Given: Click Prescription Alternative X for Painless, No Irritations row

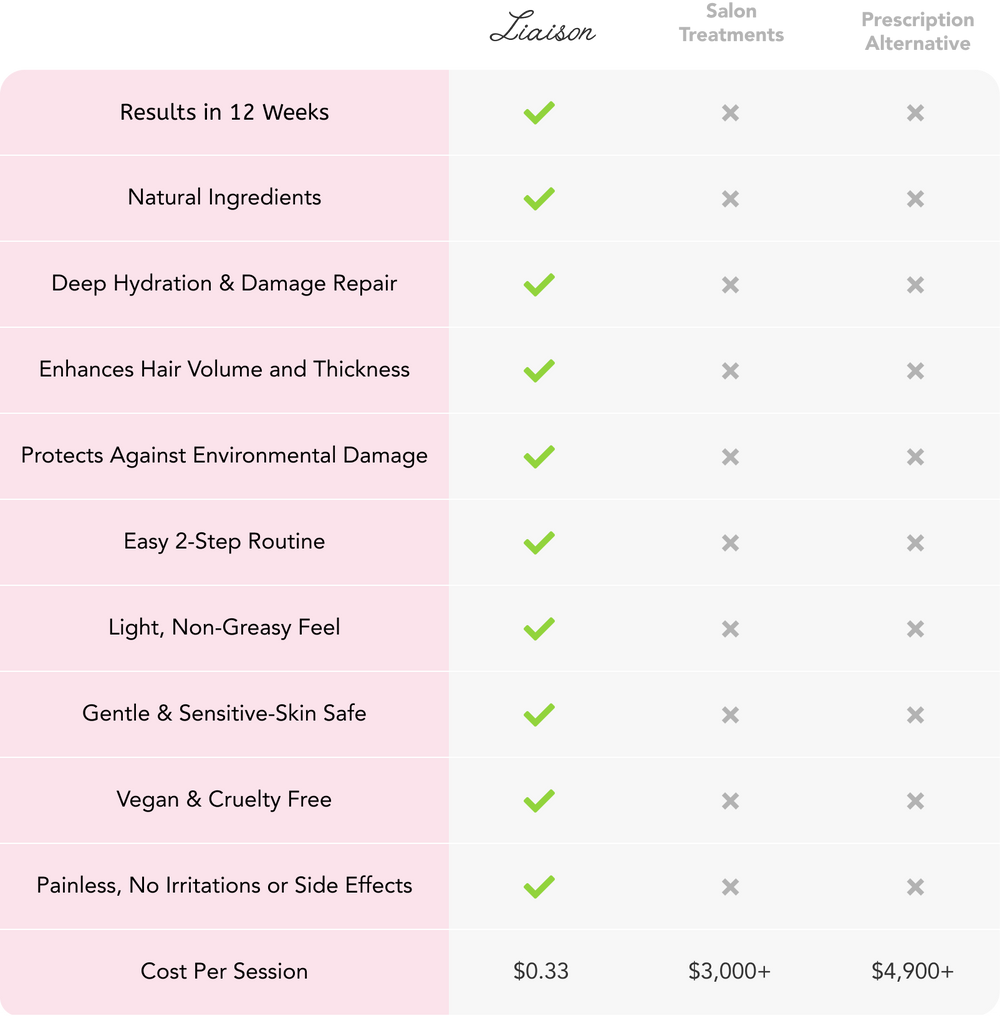Looking at the screenshot, I should tap(915, 887).
